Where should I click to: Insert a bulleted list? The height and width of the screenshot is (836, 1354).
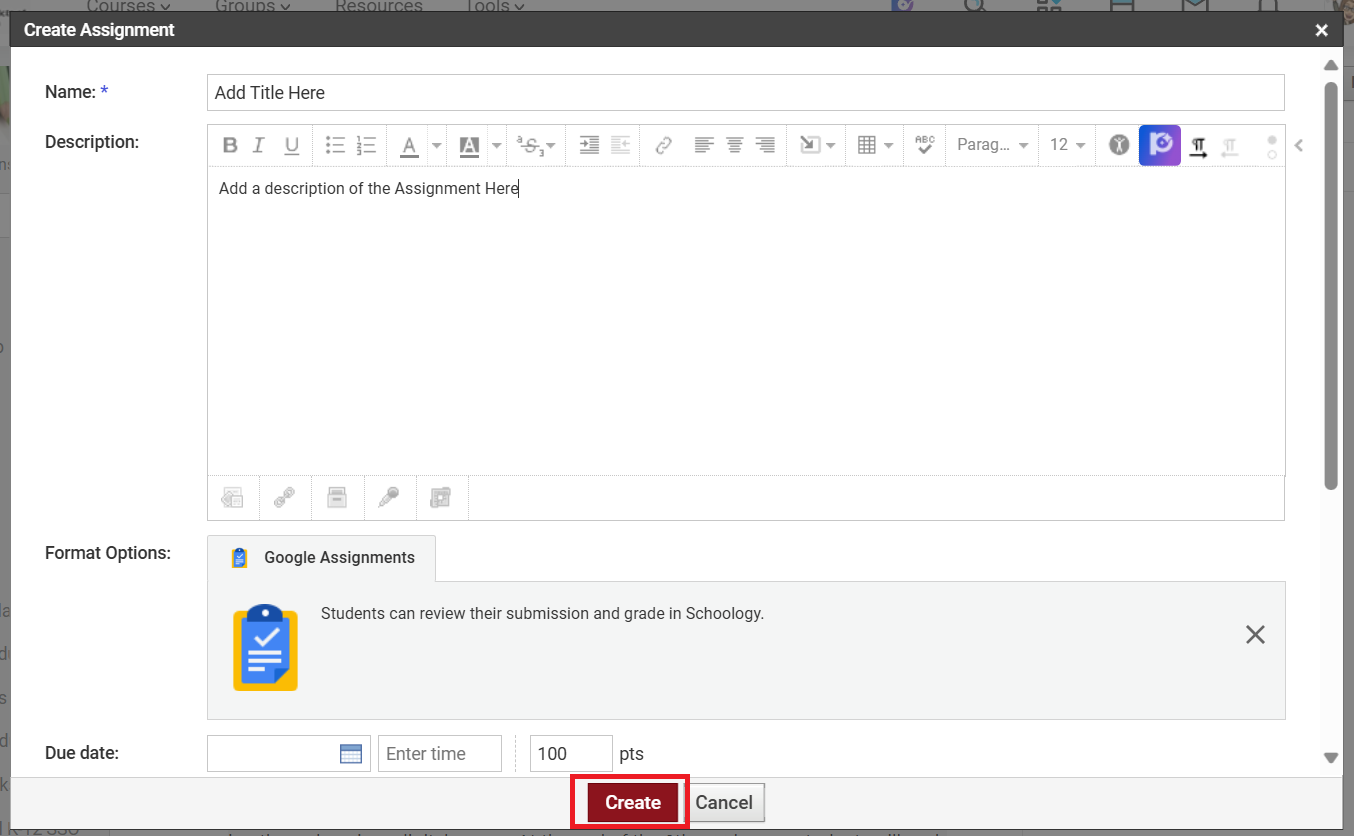335,146
